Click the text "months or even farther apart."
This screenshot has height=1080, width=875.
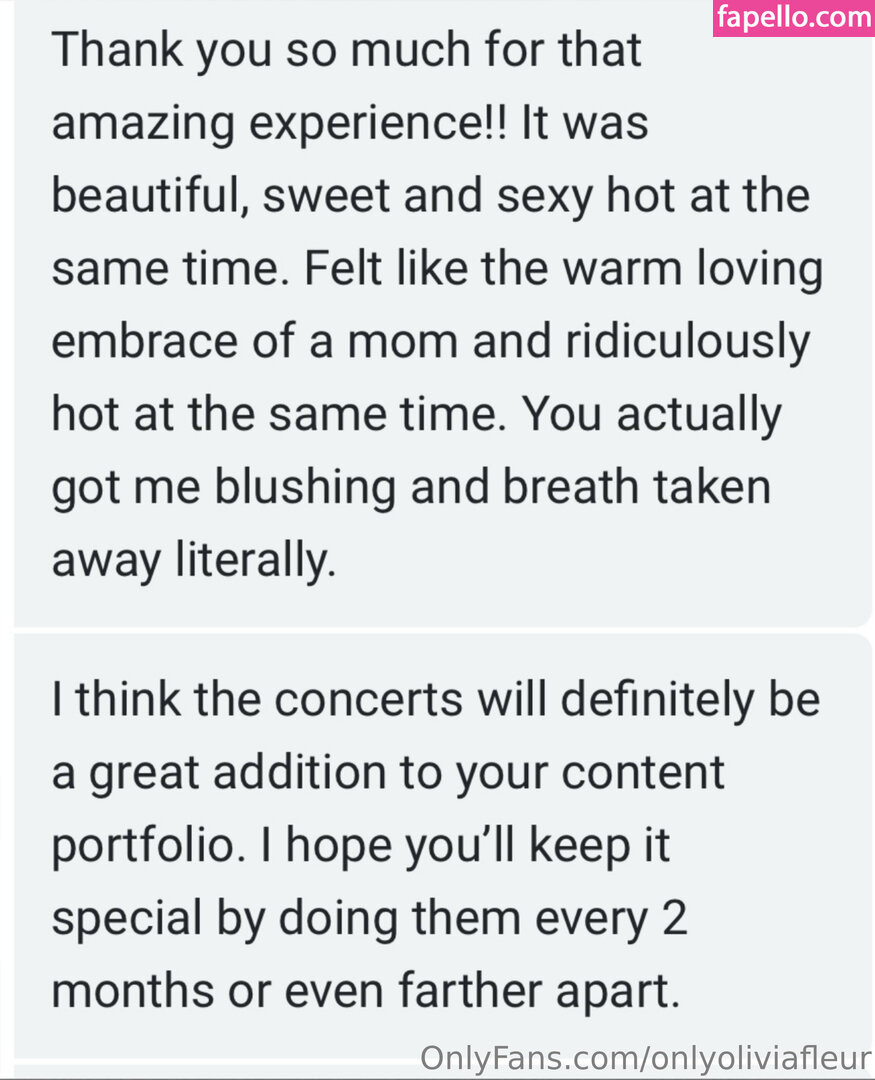coord(366,991)
